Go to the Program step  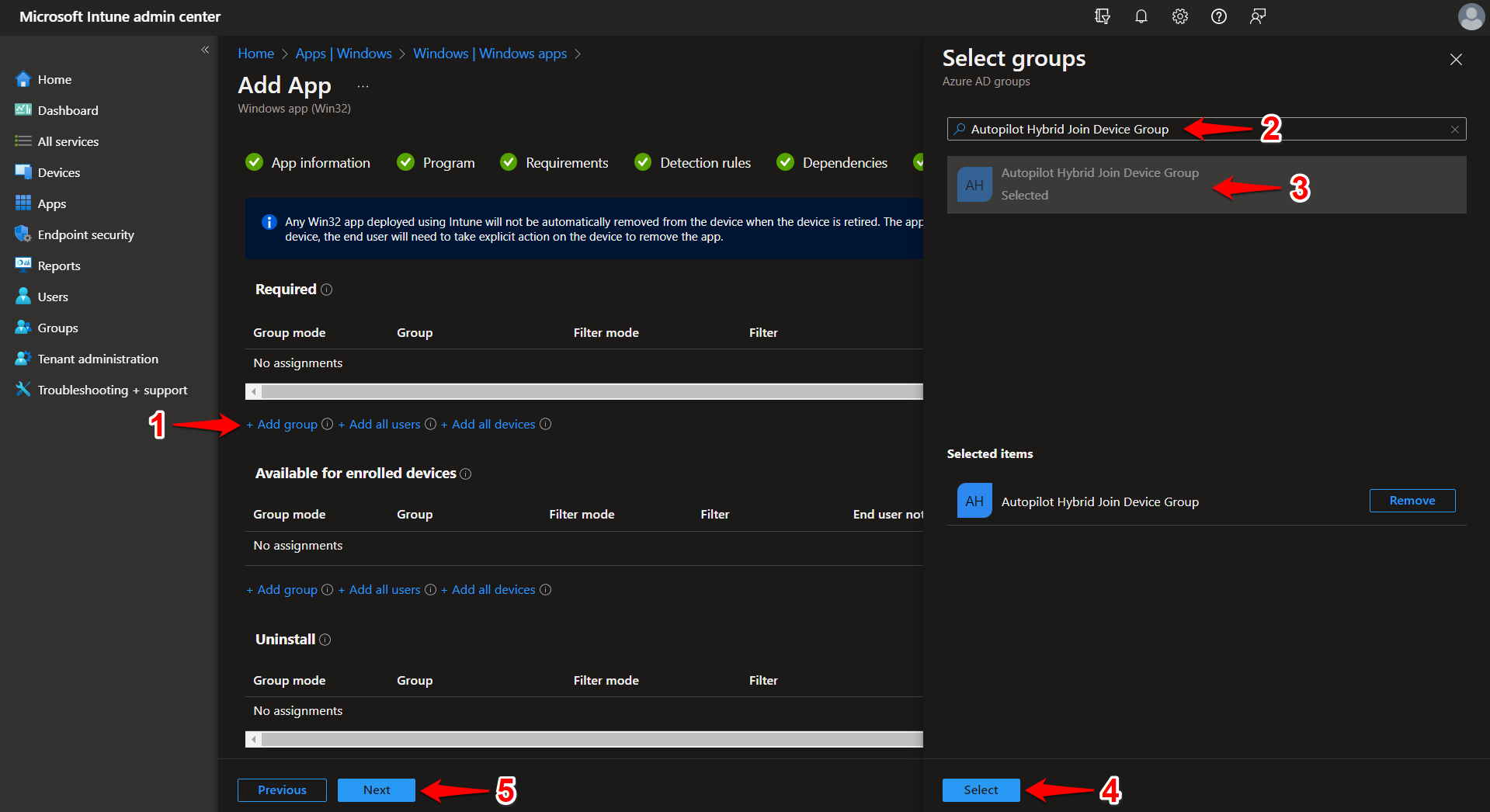[448, 162]
